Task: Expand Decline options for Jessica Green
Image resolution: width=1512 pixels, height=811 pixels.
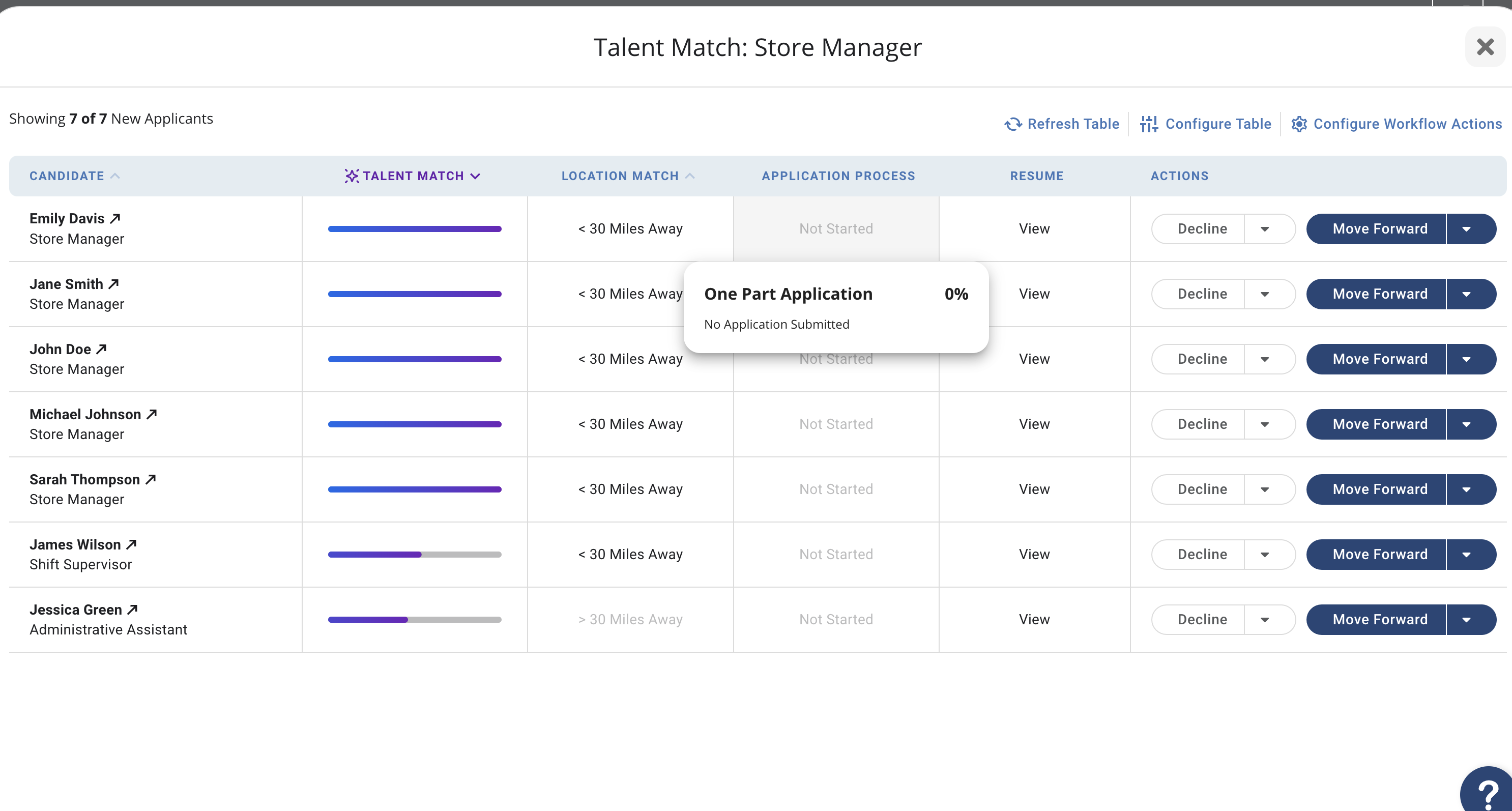Action: (x=1265, y=620)
